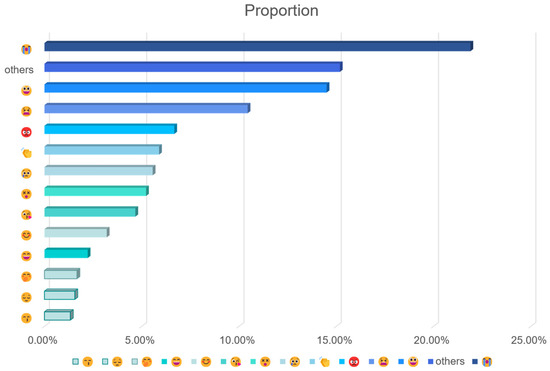This screenshot has width=550, height=371.
Task: Select the bright cyan swatch beside red face legend
Action: 342,361
